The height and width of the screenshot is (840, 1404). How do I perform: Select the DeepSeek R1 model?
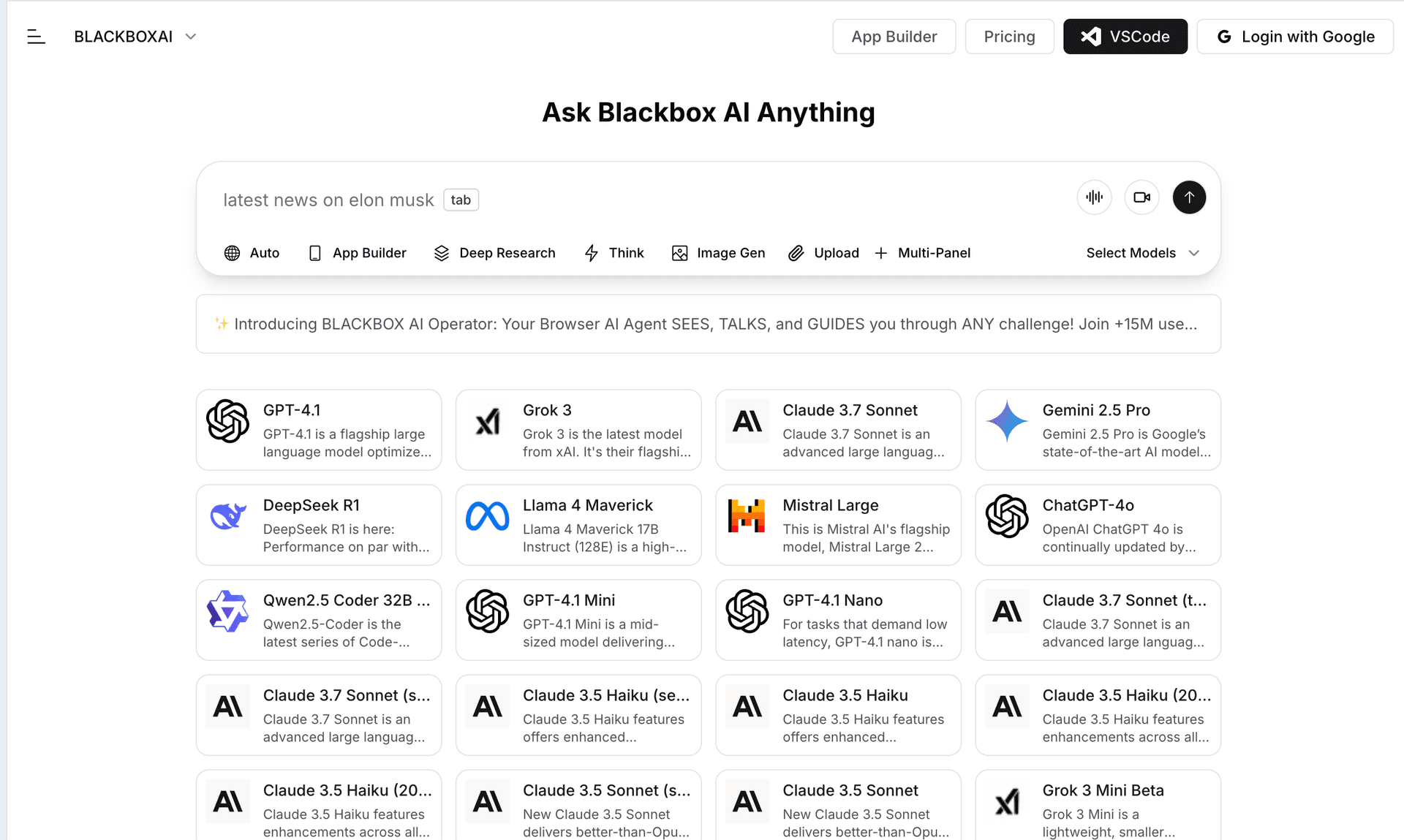pyautogui.click(x=319, y=525)
